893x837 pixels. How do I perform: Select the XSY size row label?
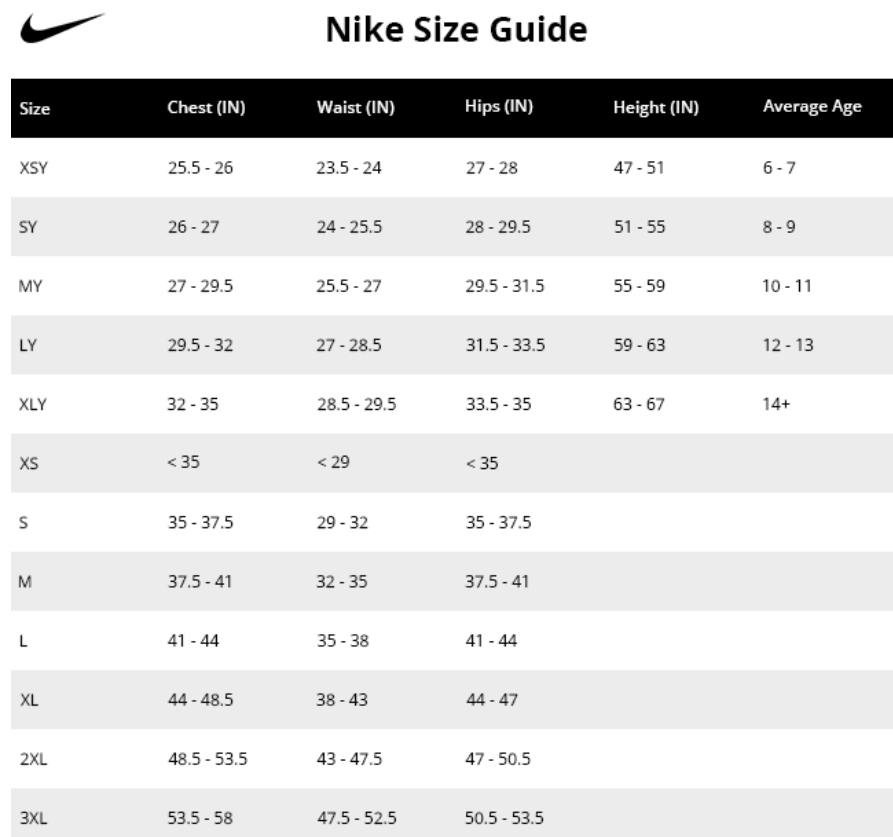click(34, 168)
